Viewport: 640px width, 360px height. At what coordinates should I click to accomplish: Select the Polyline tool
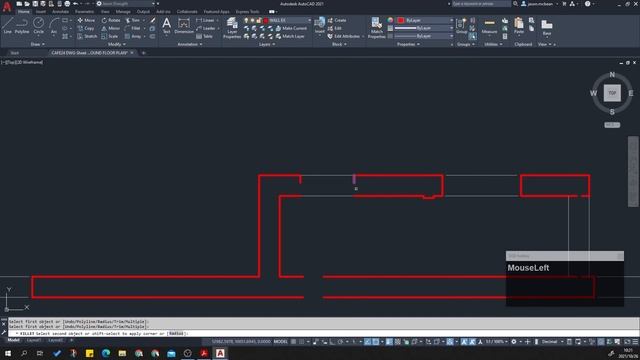coord(22,25)
